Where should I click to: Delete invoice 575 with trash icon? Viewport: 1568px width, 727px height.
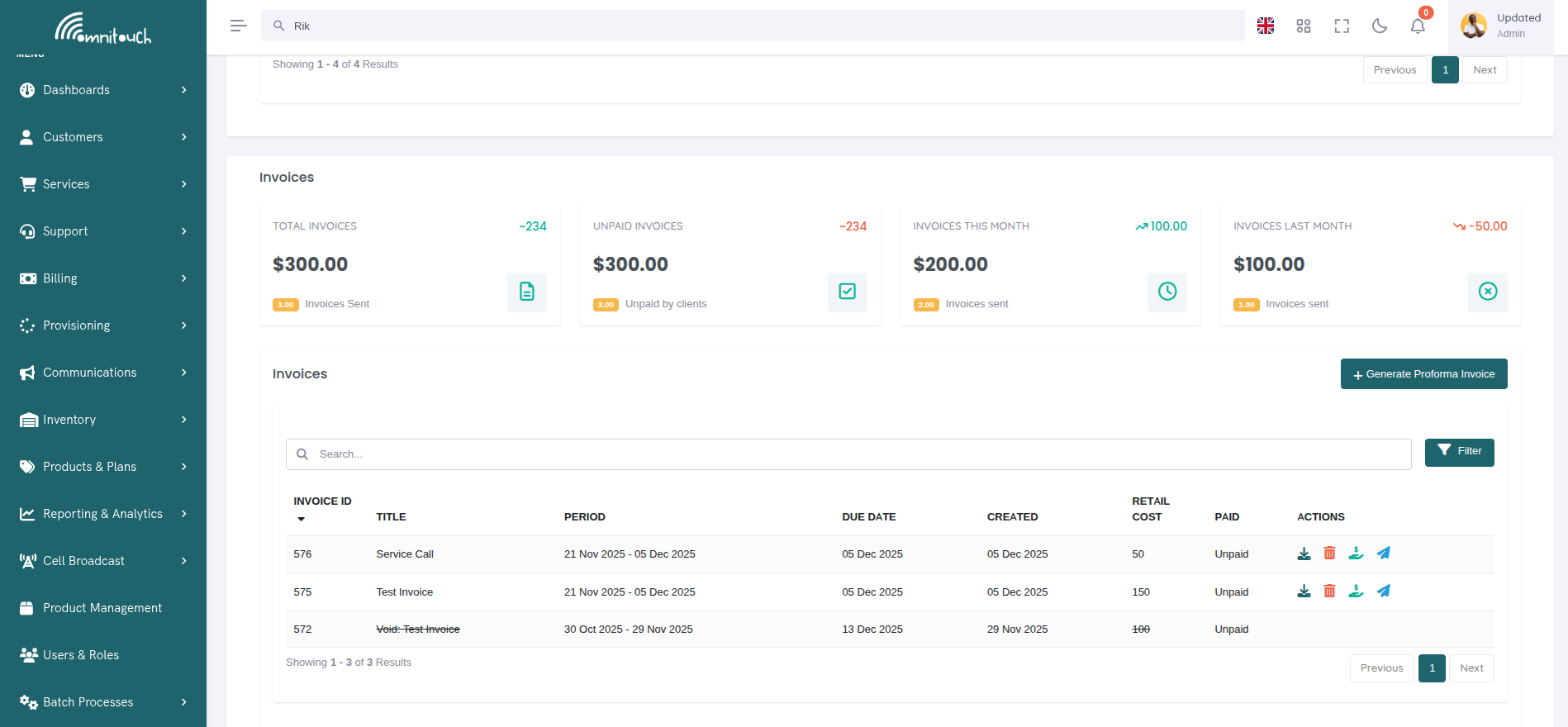click(1329, 592)
